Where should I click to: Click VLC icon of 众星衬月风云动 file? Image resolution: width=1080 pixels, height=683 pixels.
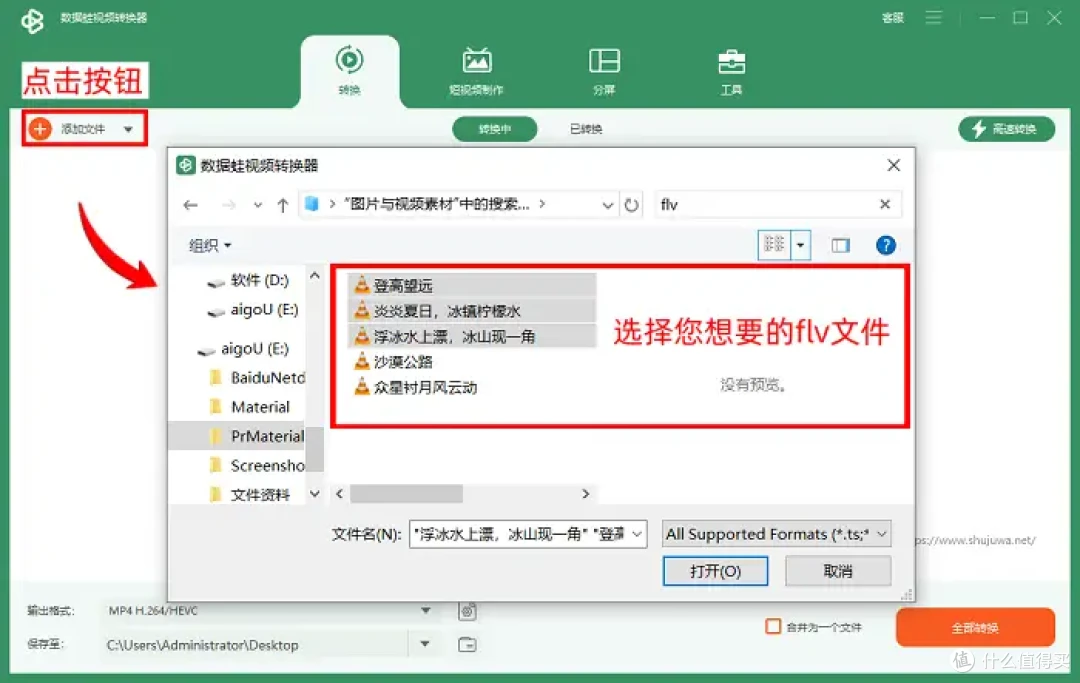click(x=362, y=386)
